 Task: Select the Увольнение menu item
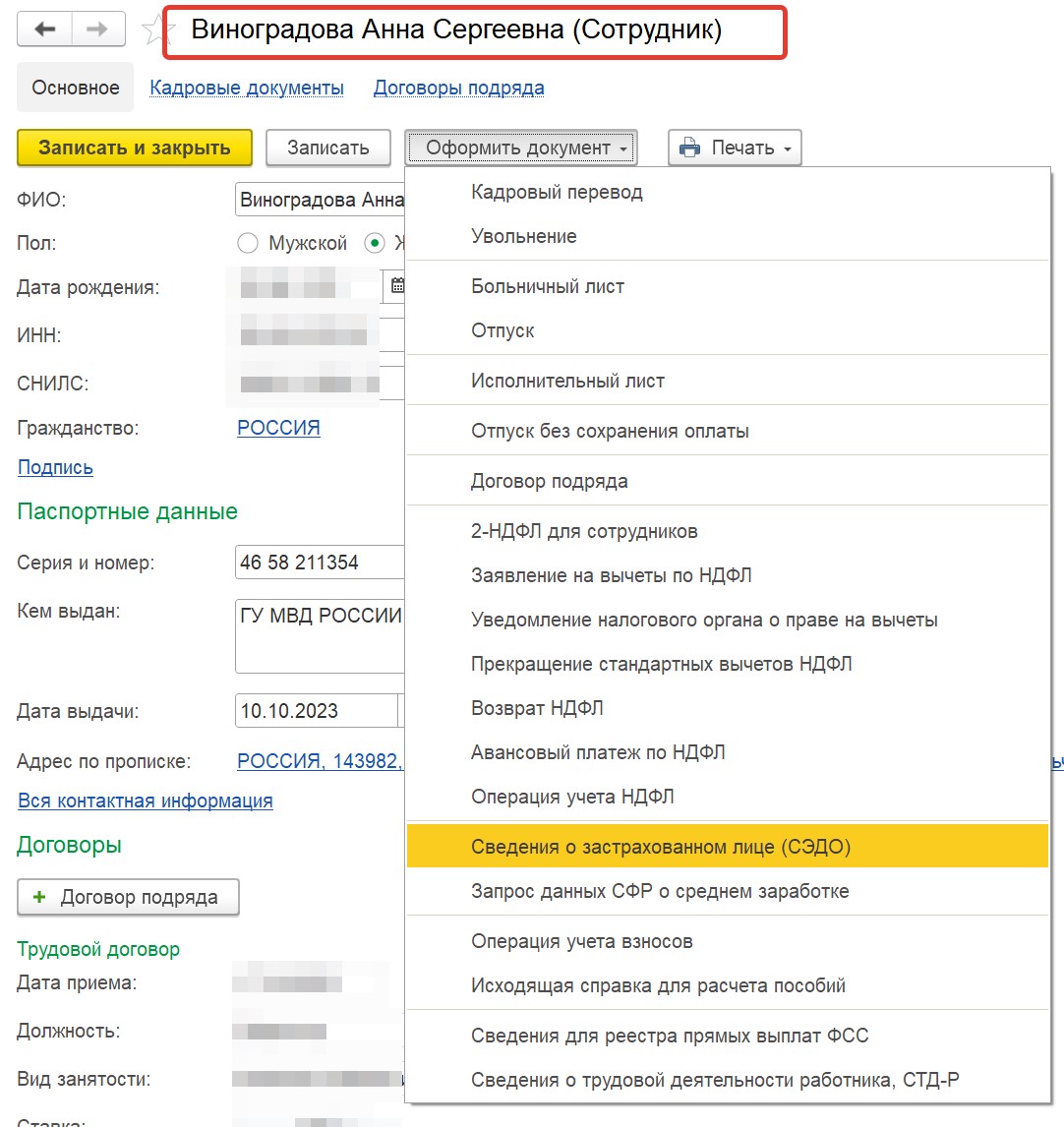click(524, 236)
